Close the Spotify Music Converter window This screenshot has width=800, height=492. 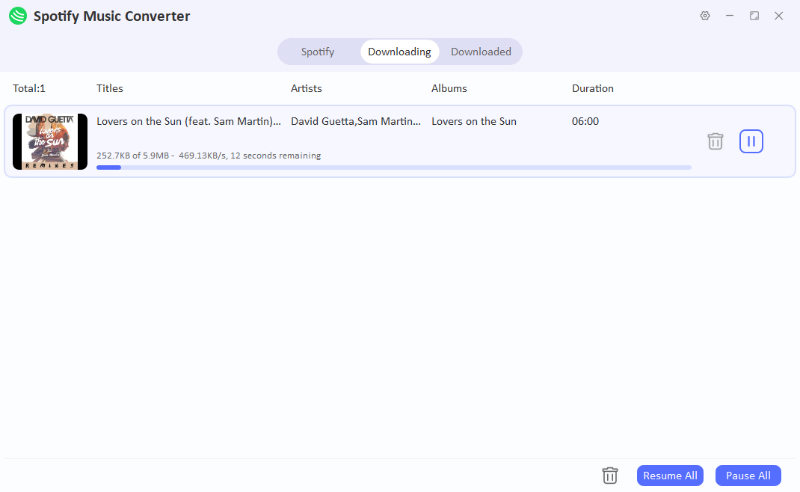pyautogui.click(x=779, y=16)
